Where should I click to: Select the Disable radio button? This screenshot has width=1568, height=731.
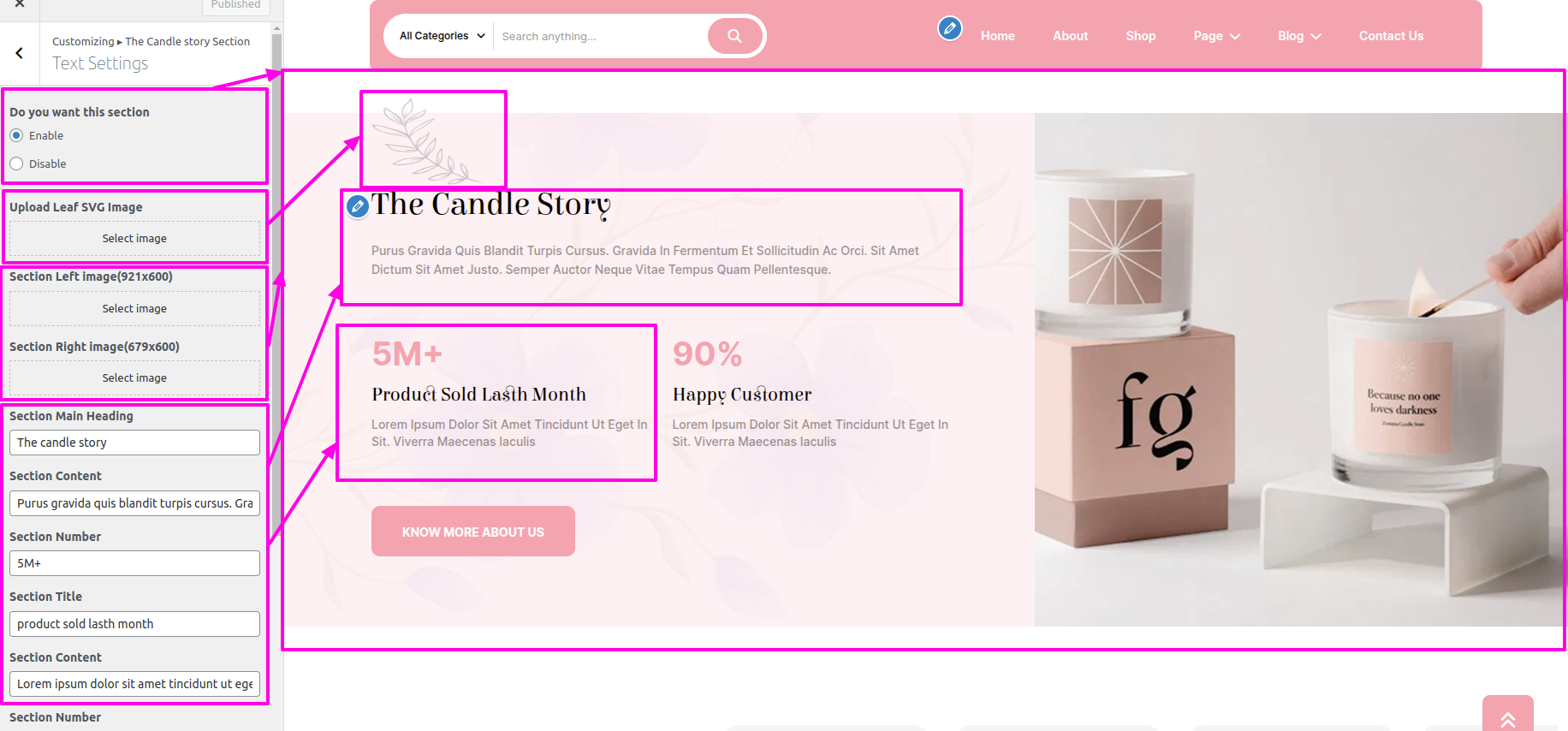tap(16, 163)
